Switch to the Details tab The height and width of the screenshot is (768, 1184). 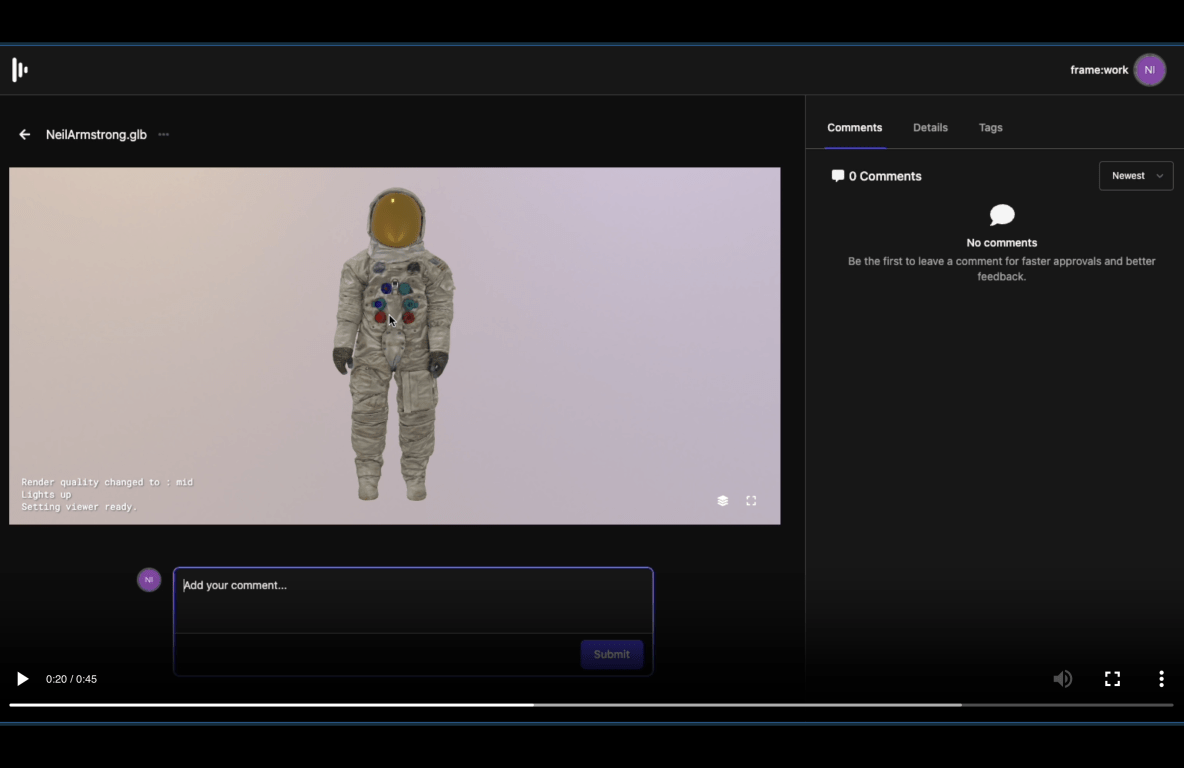point(930,128)
